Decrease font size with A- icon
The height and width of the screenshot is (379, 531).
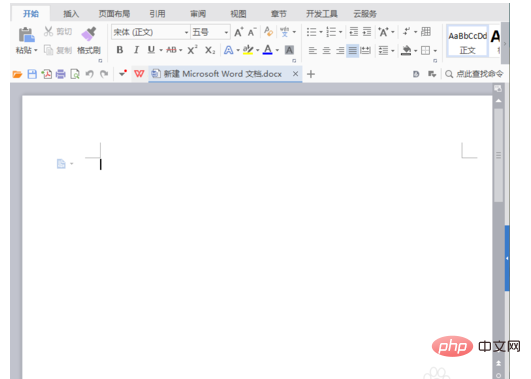tap(252, 32)
